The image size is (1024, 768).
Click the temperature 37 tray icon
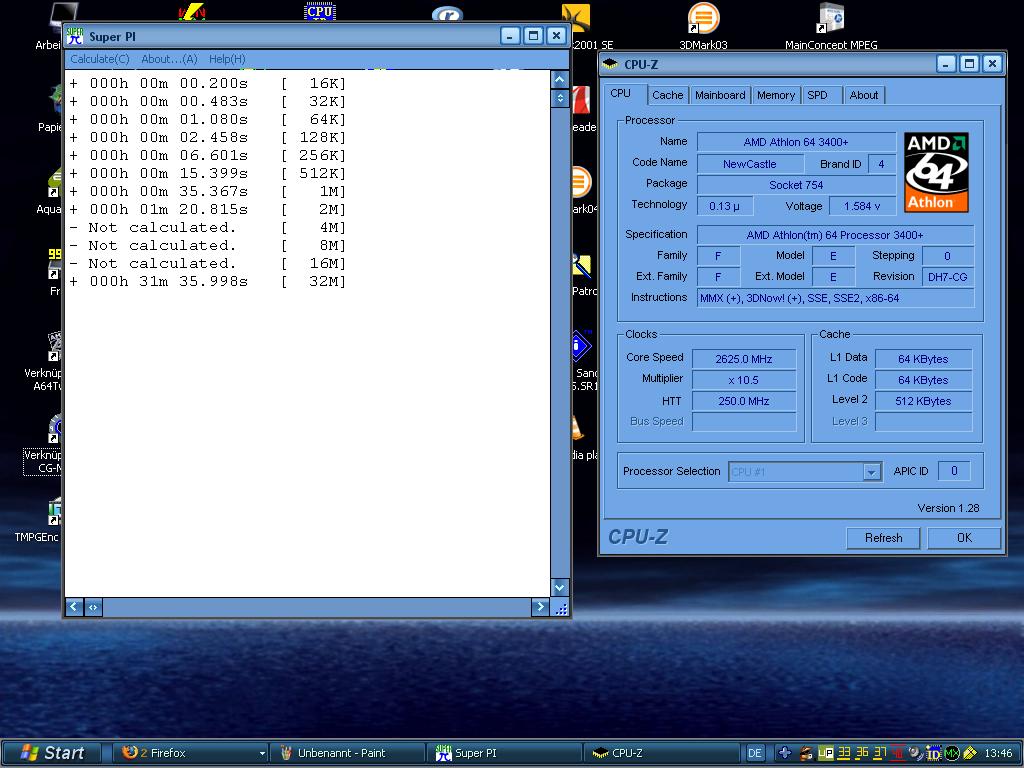pos(880,752)
